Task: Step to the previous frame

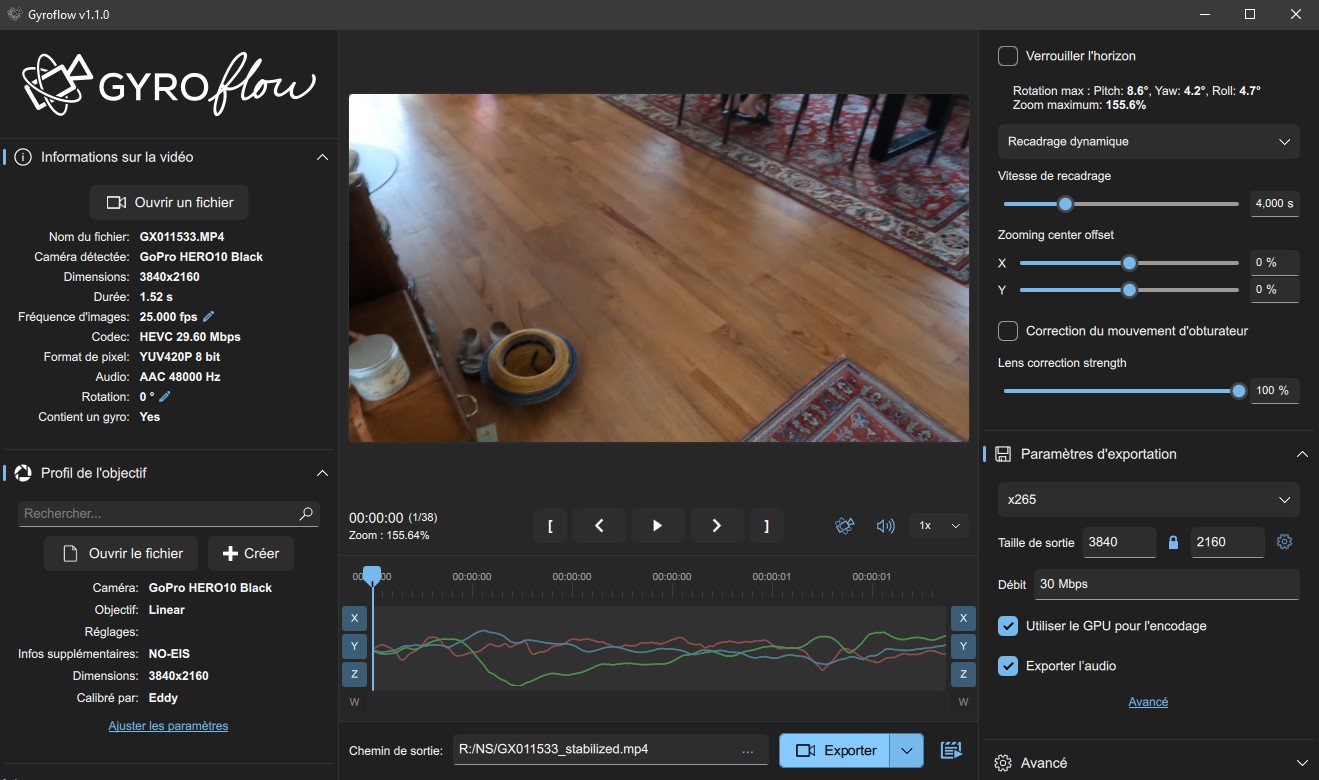Action: pyautogui.click(x=599, y=525)
